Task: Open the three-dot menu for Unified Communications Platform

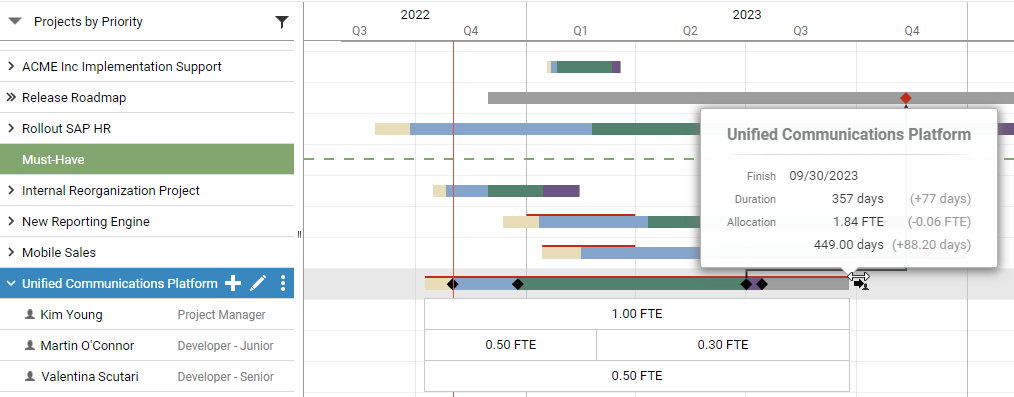Action: pyautogui.click(x=283, y=283)
